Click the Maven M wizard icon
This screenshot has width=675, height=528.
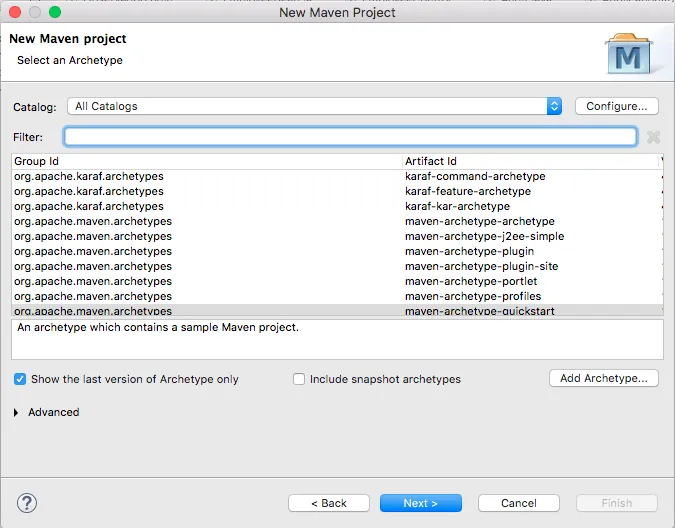tap(629, 54)
